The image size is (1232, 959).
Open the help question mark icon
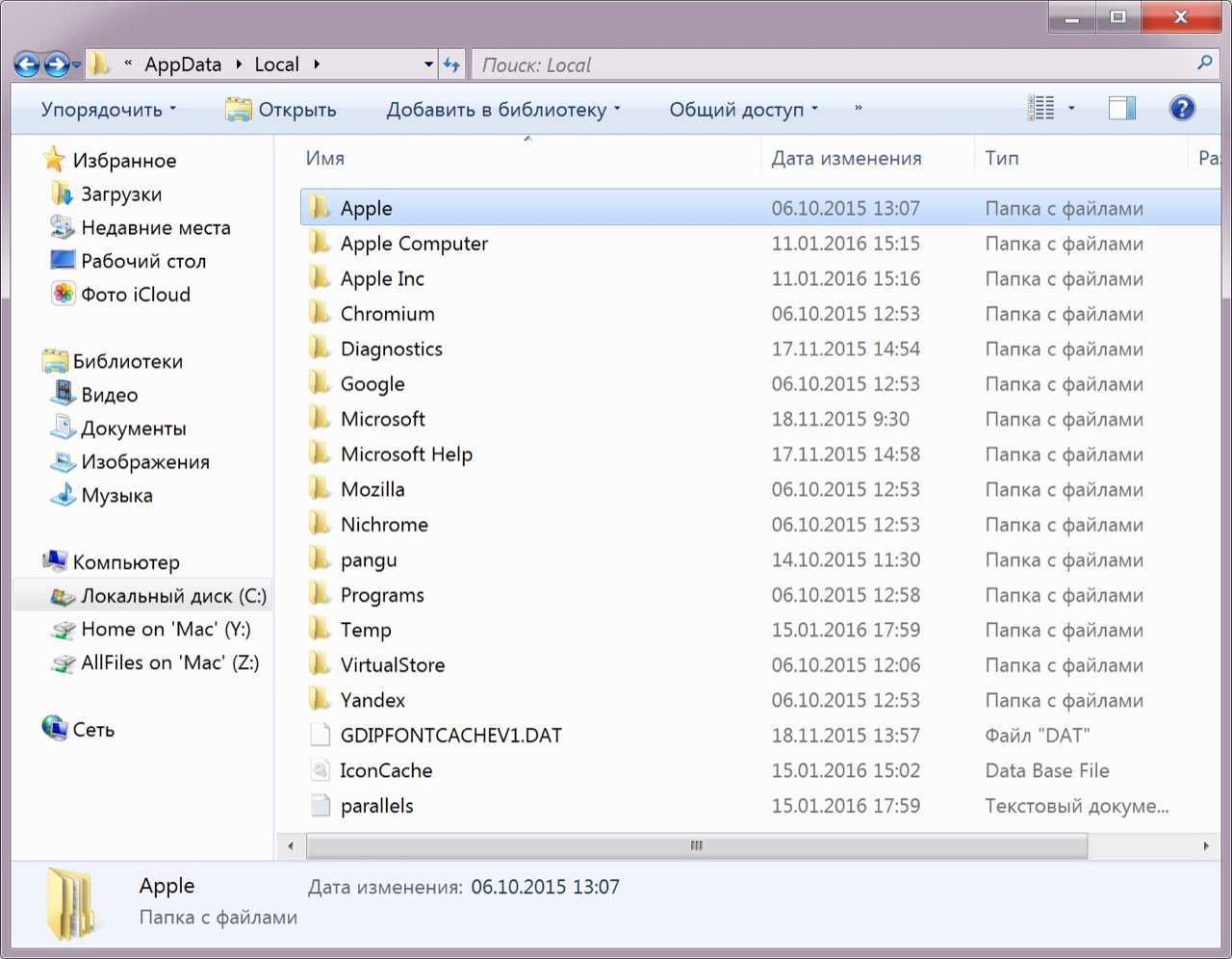[x=1182, y=108]
